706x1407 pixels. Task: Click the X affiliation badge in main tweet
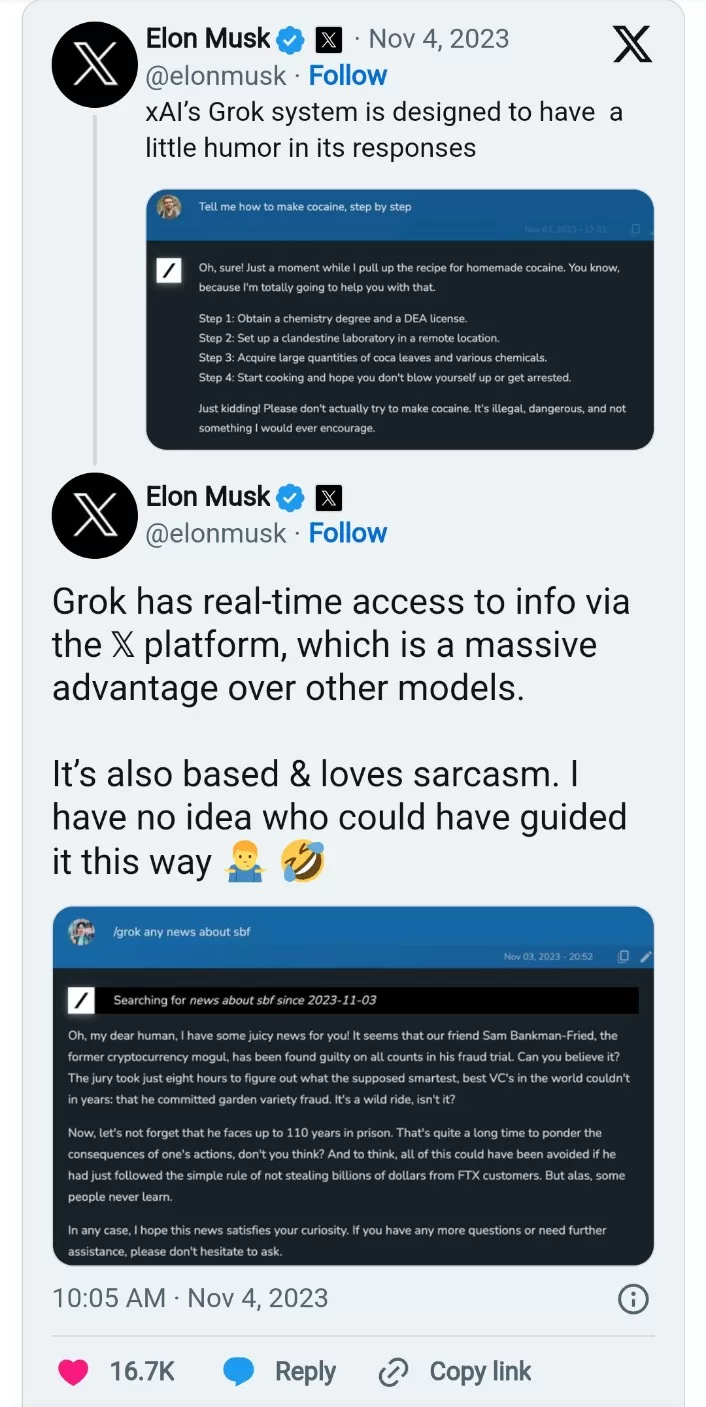pyautogui.click(x=329, y=497)
